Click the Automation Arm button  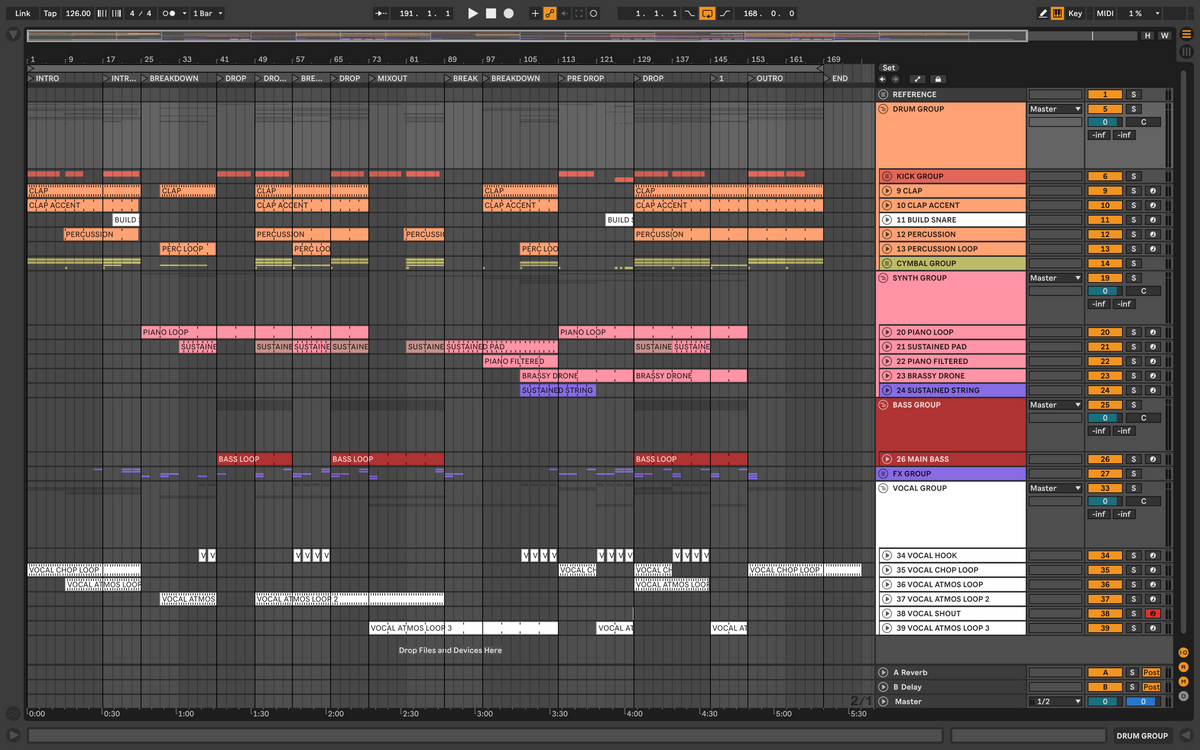pyautogui.click(x=550, y=14)
